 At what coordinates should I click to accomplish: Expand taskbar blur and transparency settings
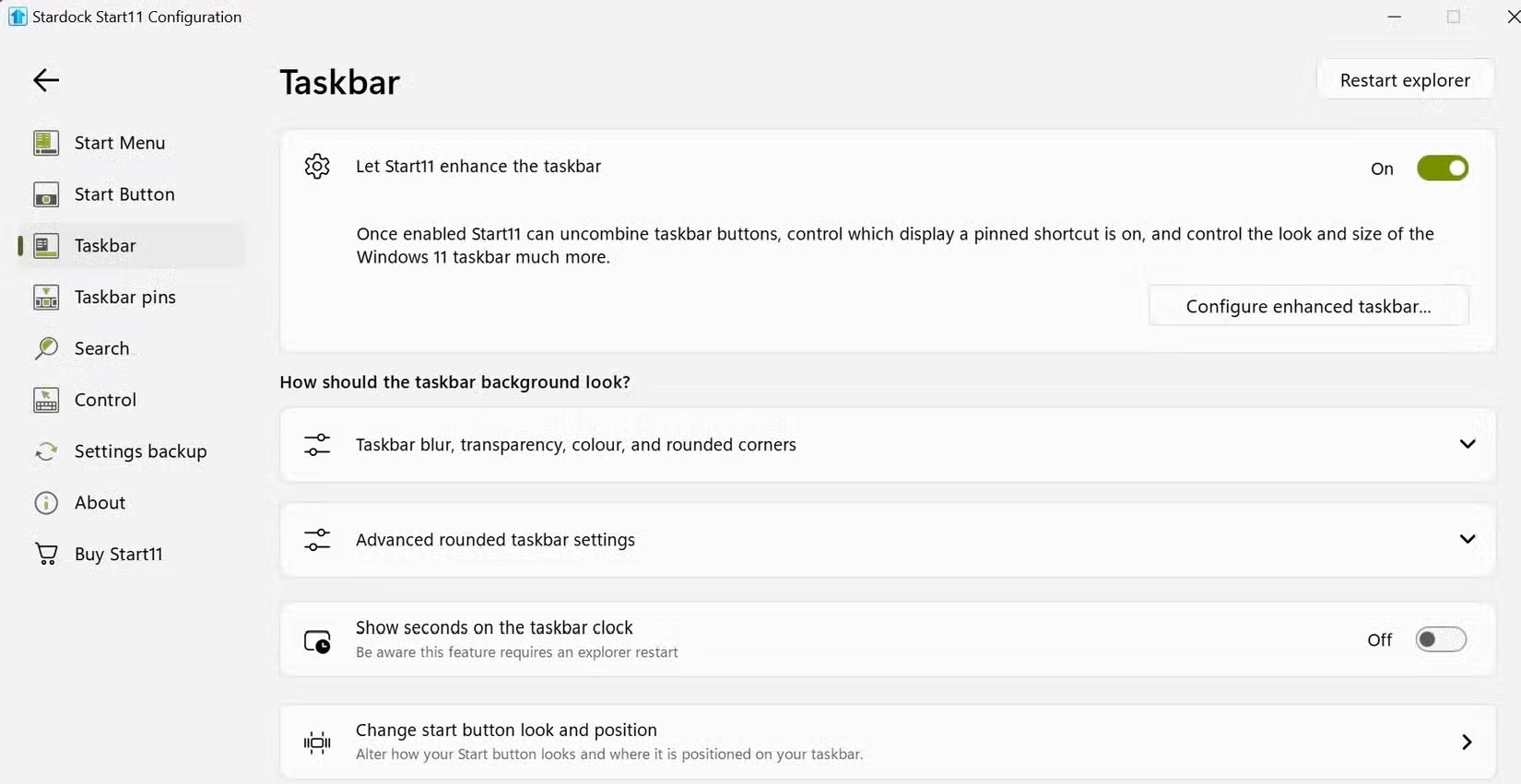(x=1467, y=444)
